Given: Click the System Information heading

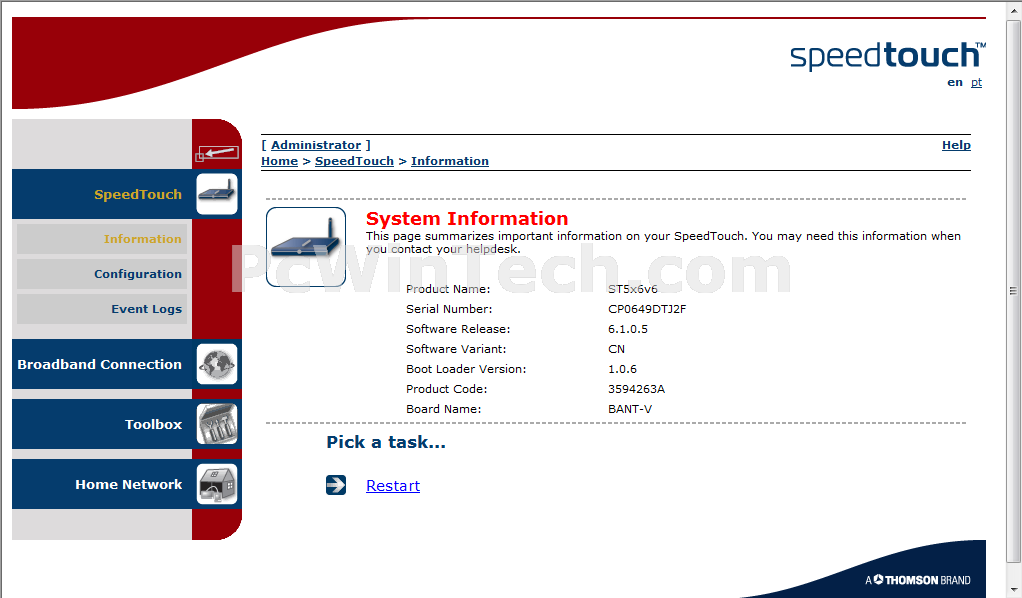Looking at the screenshot, I should pyautogui.click(x=467, y=218).
